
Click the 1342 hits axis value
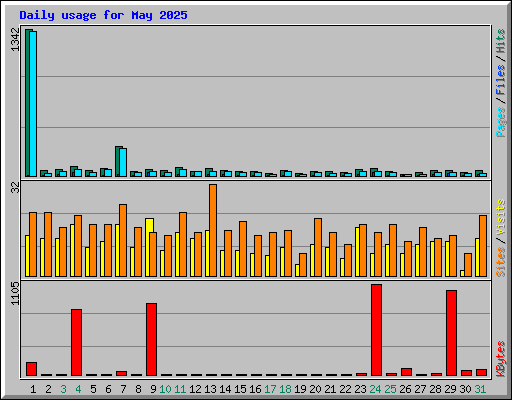click(15, 39)
